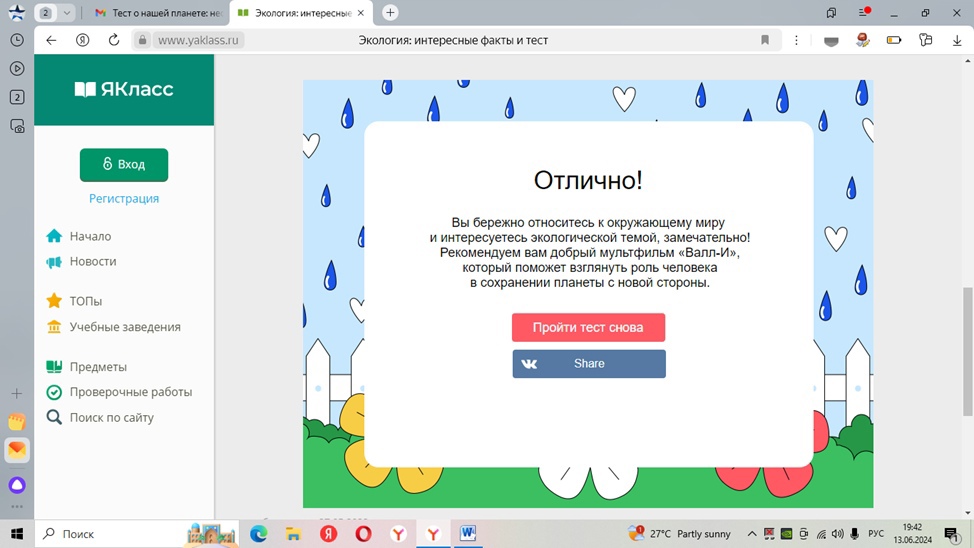974x548 pixels.
Task: Open Учебные заведения in the sidebar
Action: coord(125,327)
